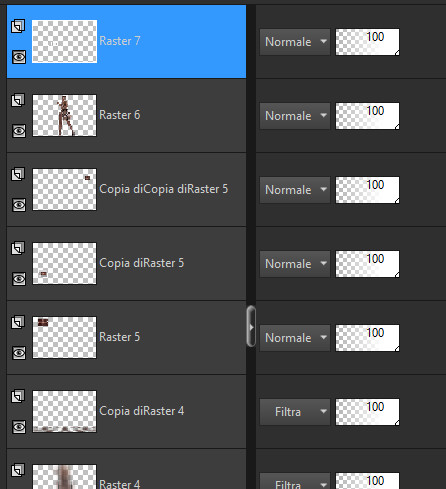This screenshot has width=446, height=489.
Task: Expand blend mode list for Raster 5
Action: coord(295,338)
